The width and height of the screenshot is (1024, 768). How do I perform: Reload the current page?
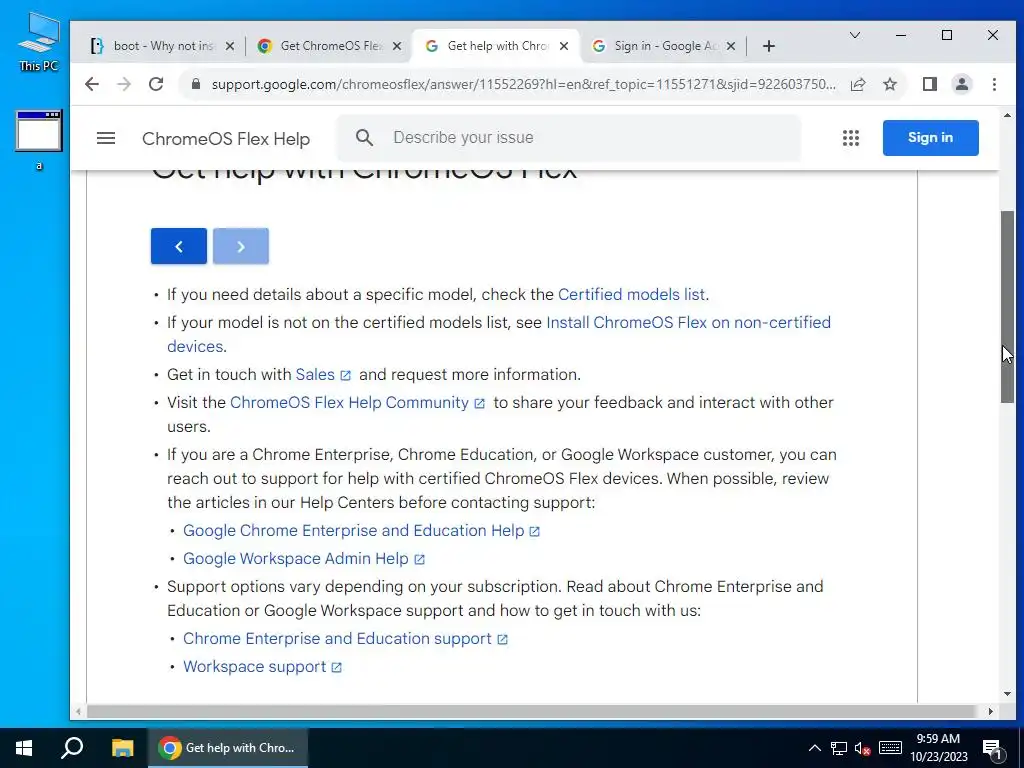(156, 84)
